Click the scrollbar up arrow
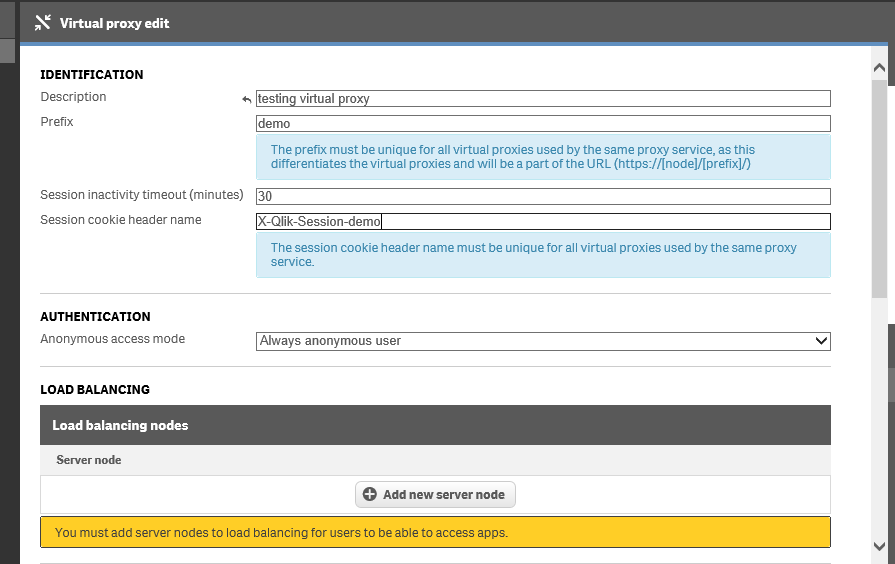Image resolution: width=895 pixels, height=564 pixels. click(880, 68)
